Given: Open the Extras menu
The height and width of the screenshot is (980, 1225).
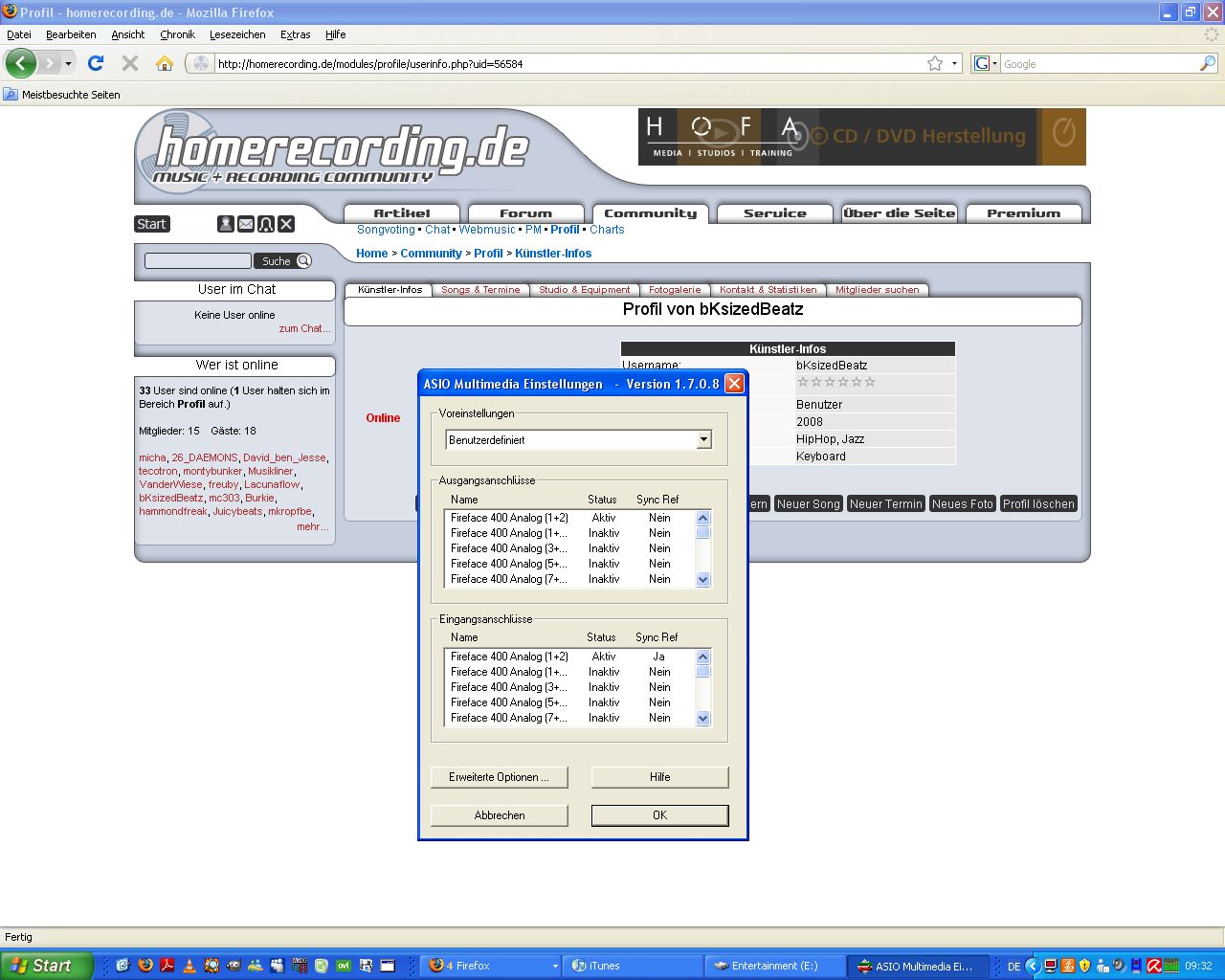Looking at the screenshot, I should [x=295, y=34].
